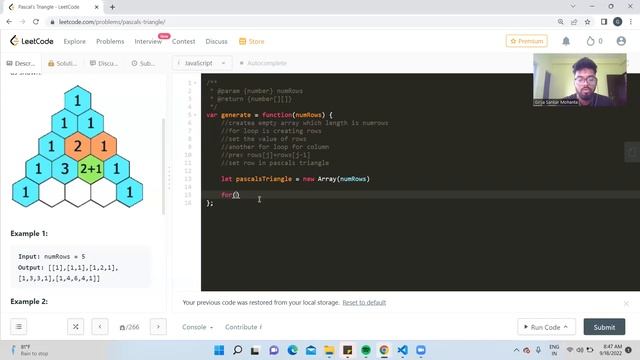Toggle Autocomplete option

pos(263,63)
